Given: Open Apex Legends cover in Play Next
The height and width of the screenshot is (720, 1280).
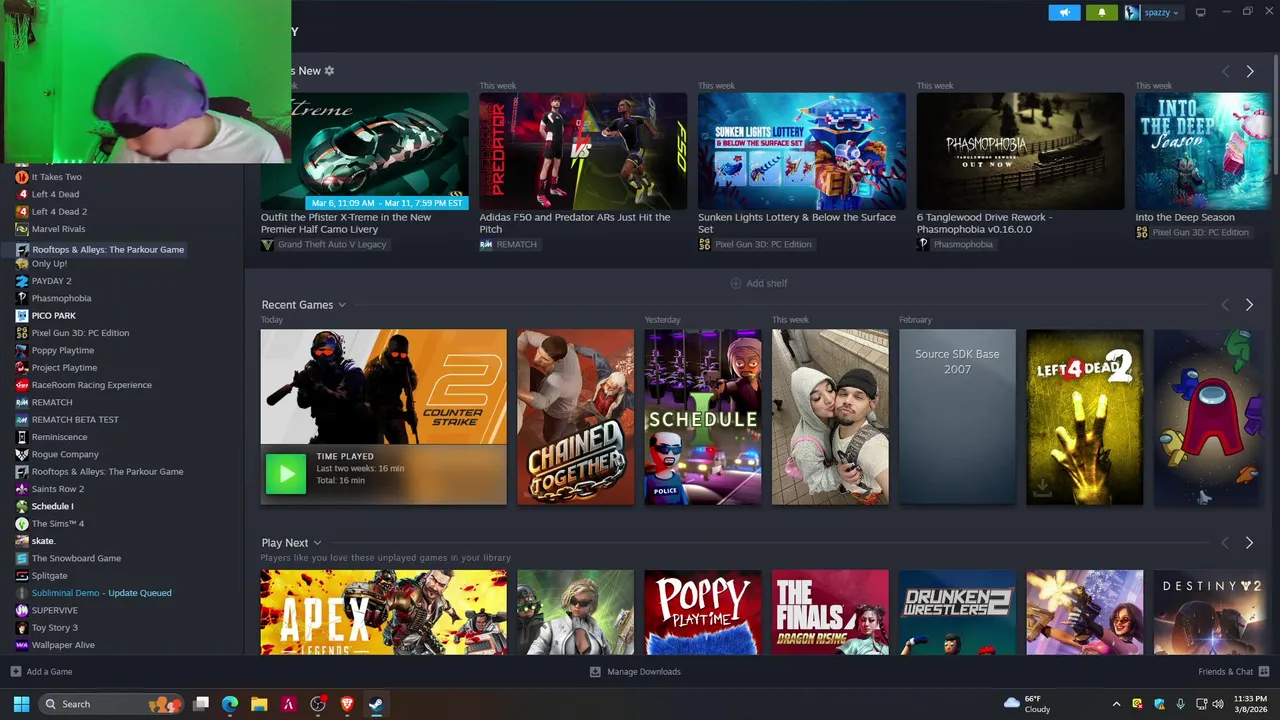Looking at the screenshot, I should pos(383,612).
